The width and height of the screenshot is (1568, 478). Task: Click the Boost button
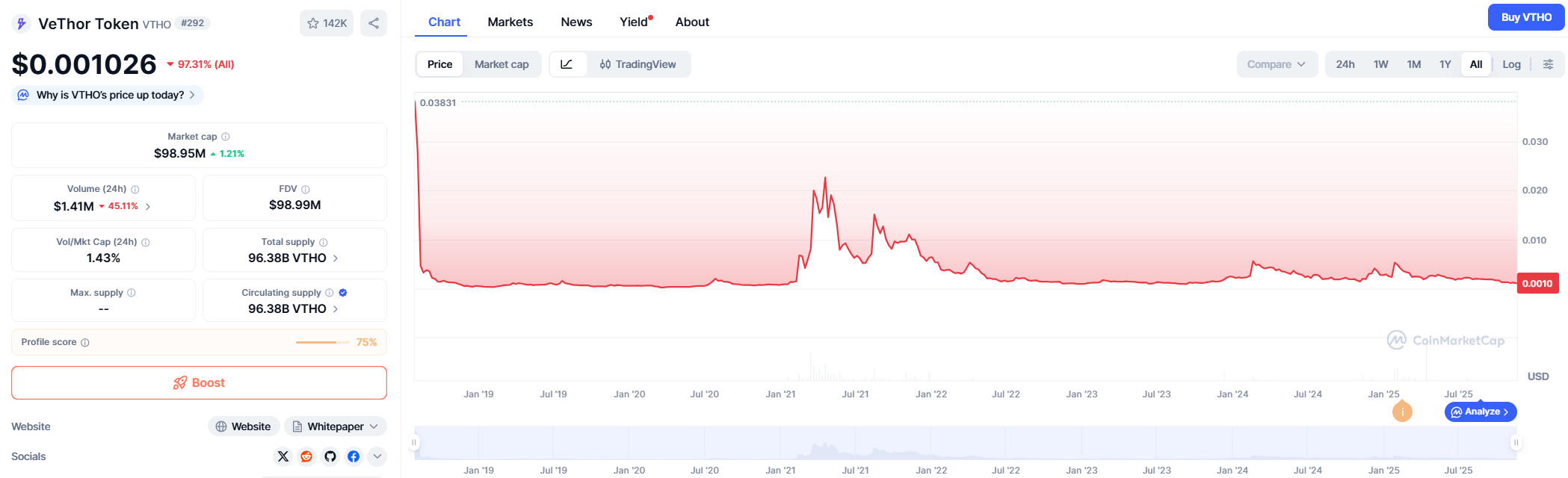coord(199,382)
